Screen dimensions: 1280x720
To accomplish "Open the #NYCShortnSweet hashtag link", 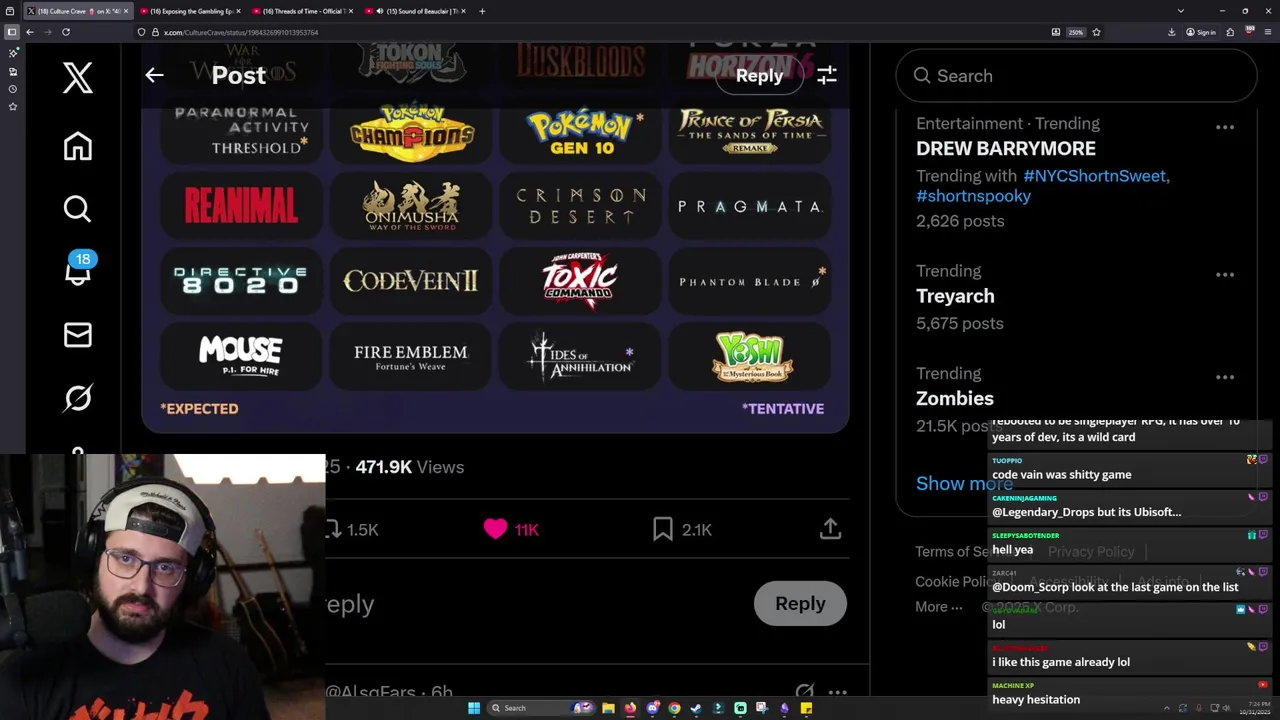I will click(1094, 175).
